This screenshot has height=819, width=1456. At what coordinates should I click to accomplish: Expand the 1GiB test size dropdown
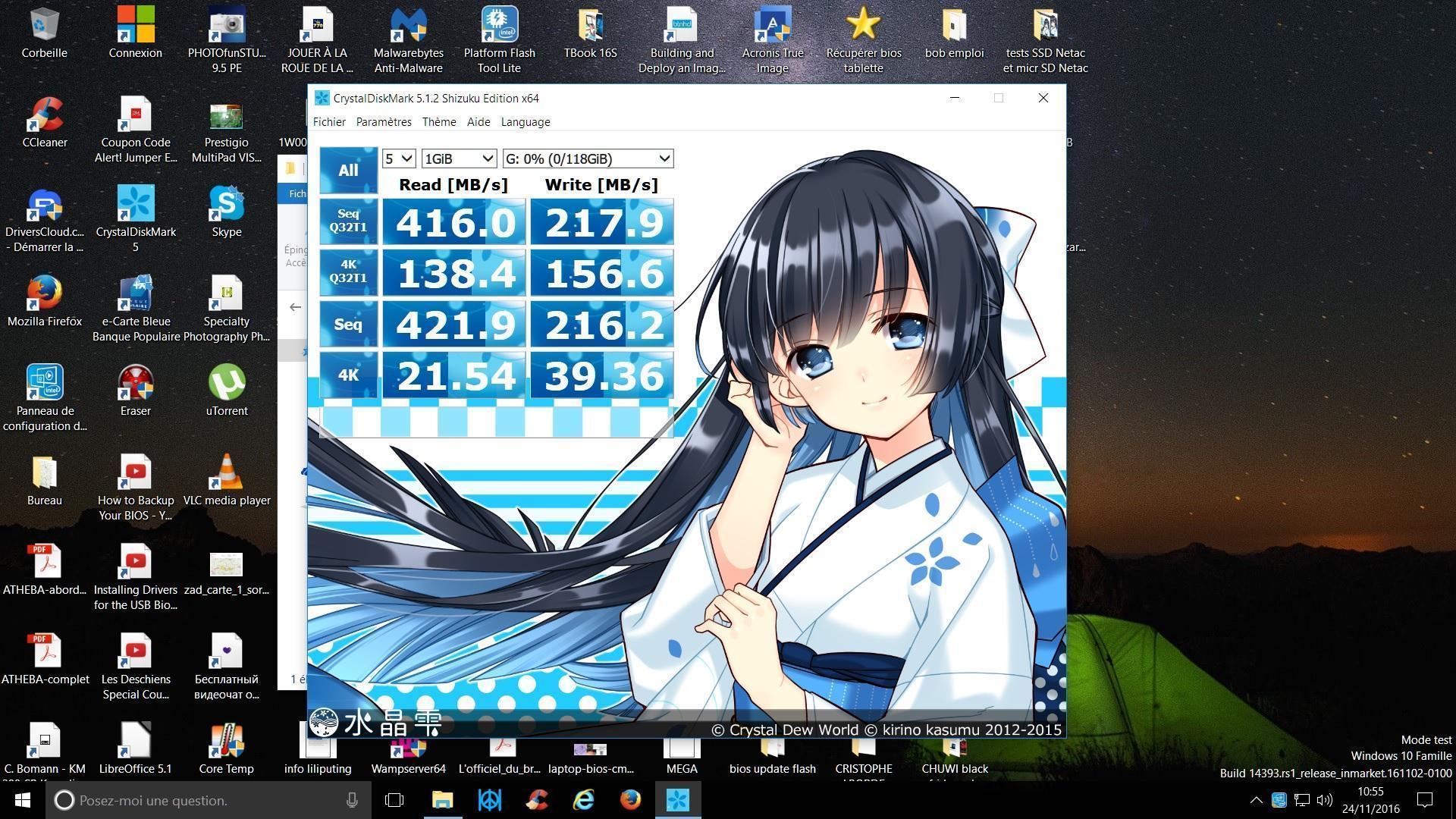click(x=459, y=158)
